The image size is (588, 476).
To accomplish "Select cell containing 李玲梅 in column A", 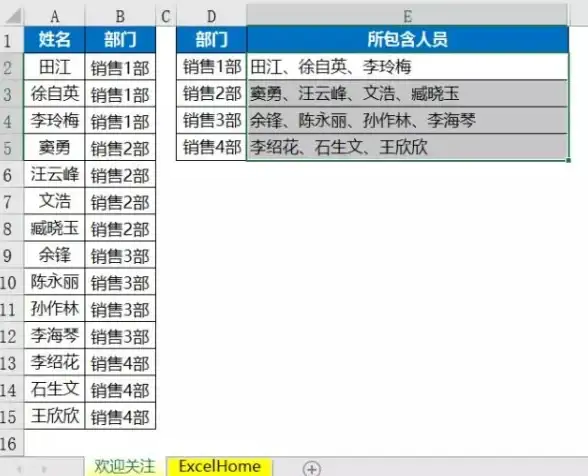I will tap(55, 121).
